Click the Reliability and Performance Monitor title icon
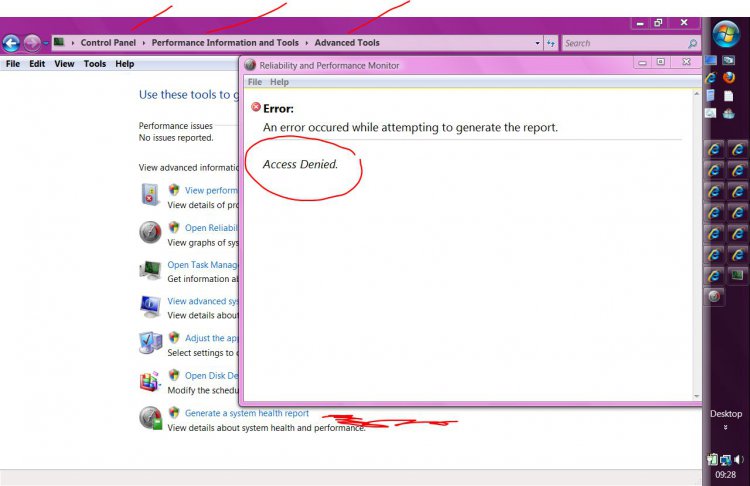 tap(250, 65)
